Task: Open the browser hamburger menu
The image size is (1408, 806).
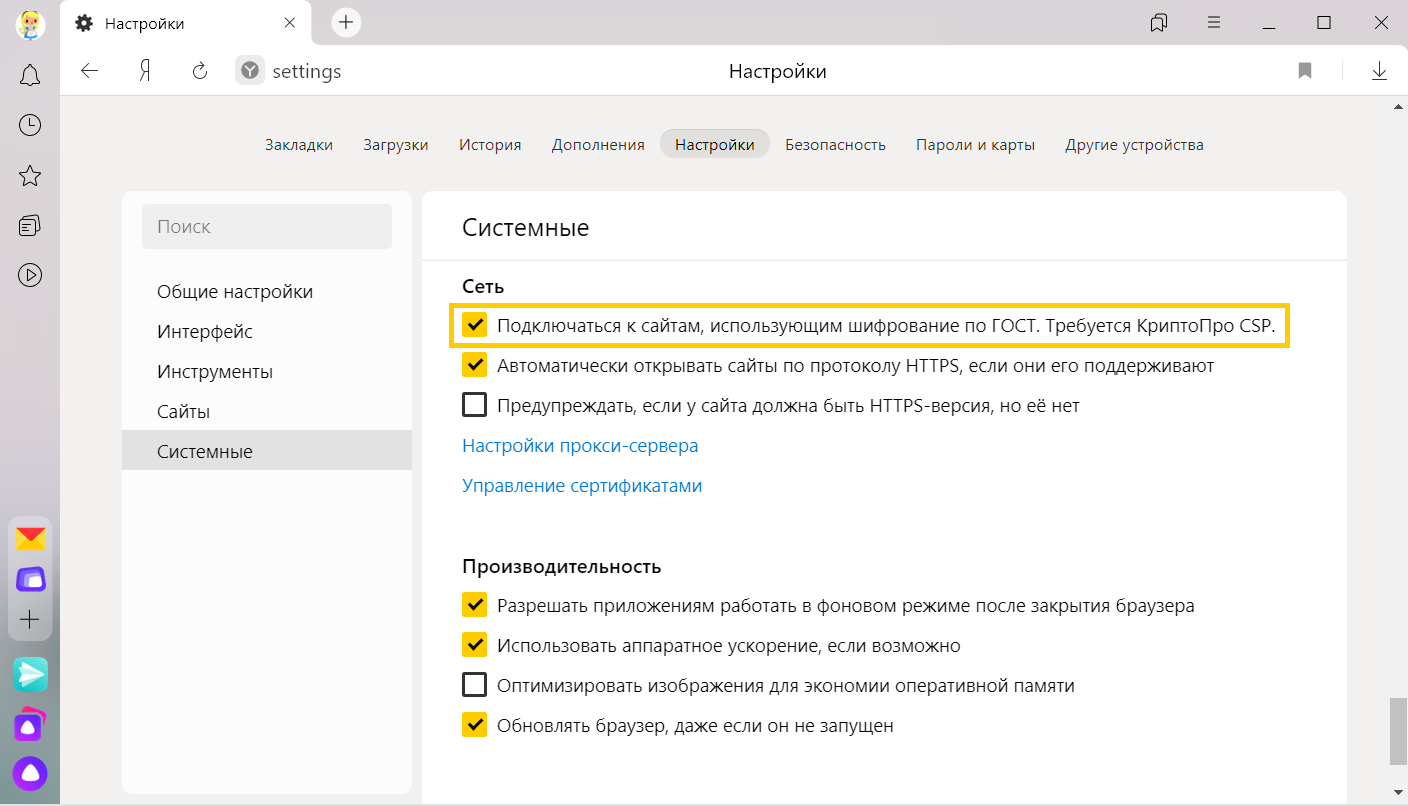Action: coord(1214,22)
